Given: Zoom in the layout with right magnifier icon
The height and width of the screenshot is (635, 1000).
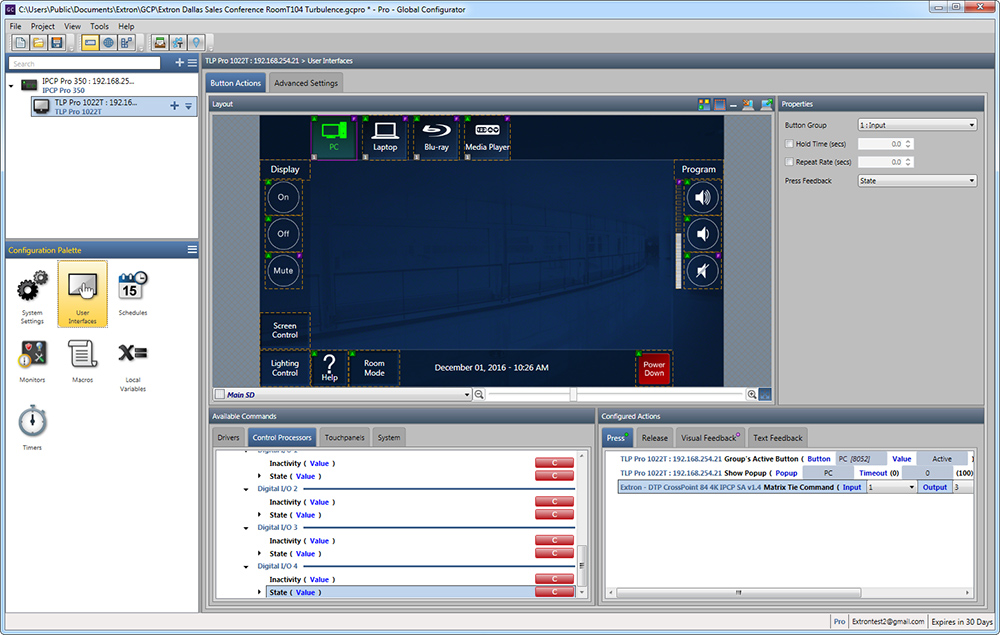Looking at the screenshot, I should (x=752, y=395).
